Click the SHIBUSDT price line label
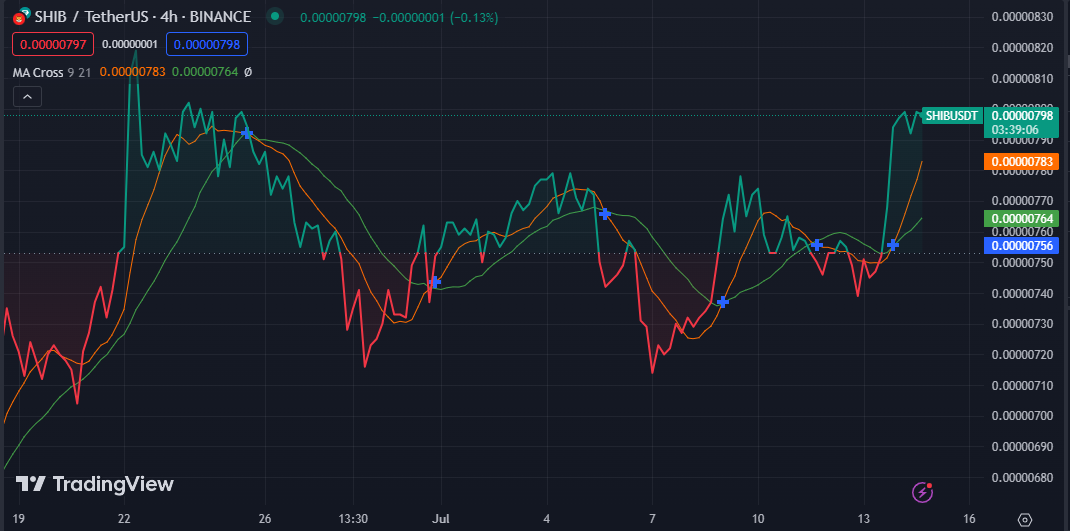Screen dimensions: 1070x531 (951, 116)
